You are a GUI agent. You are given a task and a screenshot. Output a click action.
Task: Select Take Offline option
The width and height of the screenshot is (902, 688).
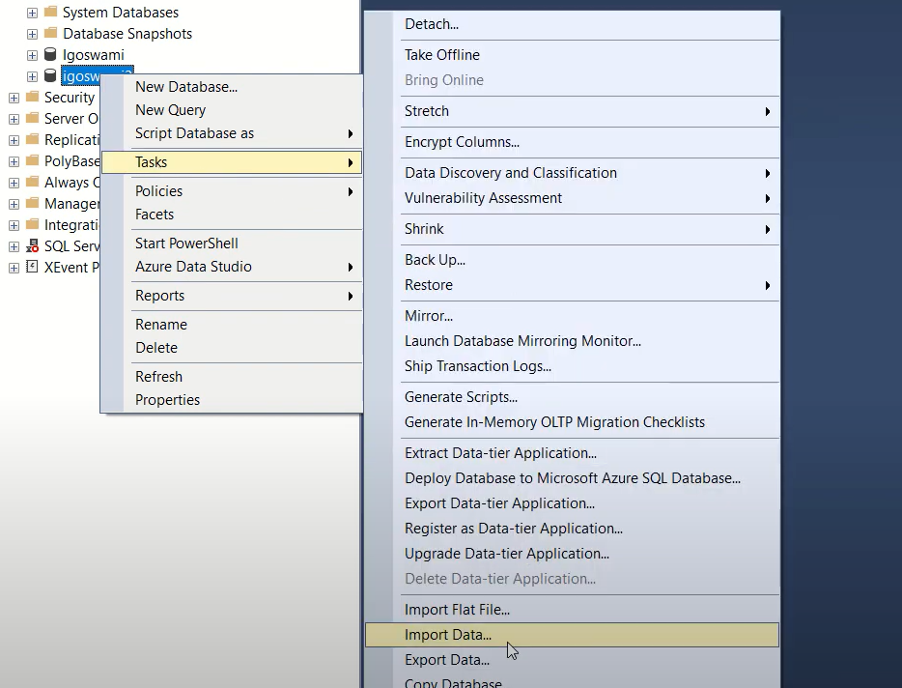click(x=442, y=55)
